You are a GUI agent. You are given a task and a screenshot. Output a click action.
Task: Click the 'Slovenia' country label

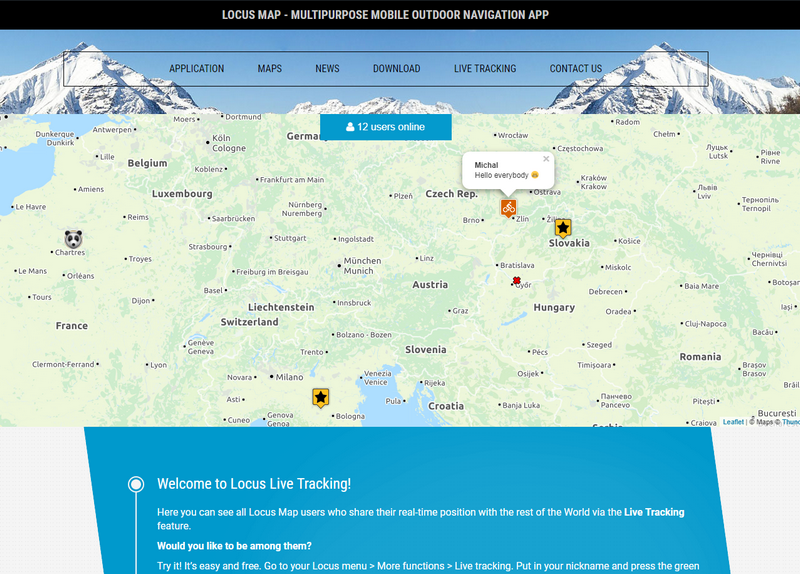pyautogui.click(x=426, y=350)
